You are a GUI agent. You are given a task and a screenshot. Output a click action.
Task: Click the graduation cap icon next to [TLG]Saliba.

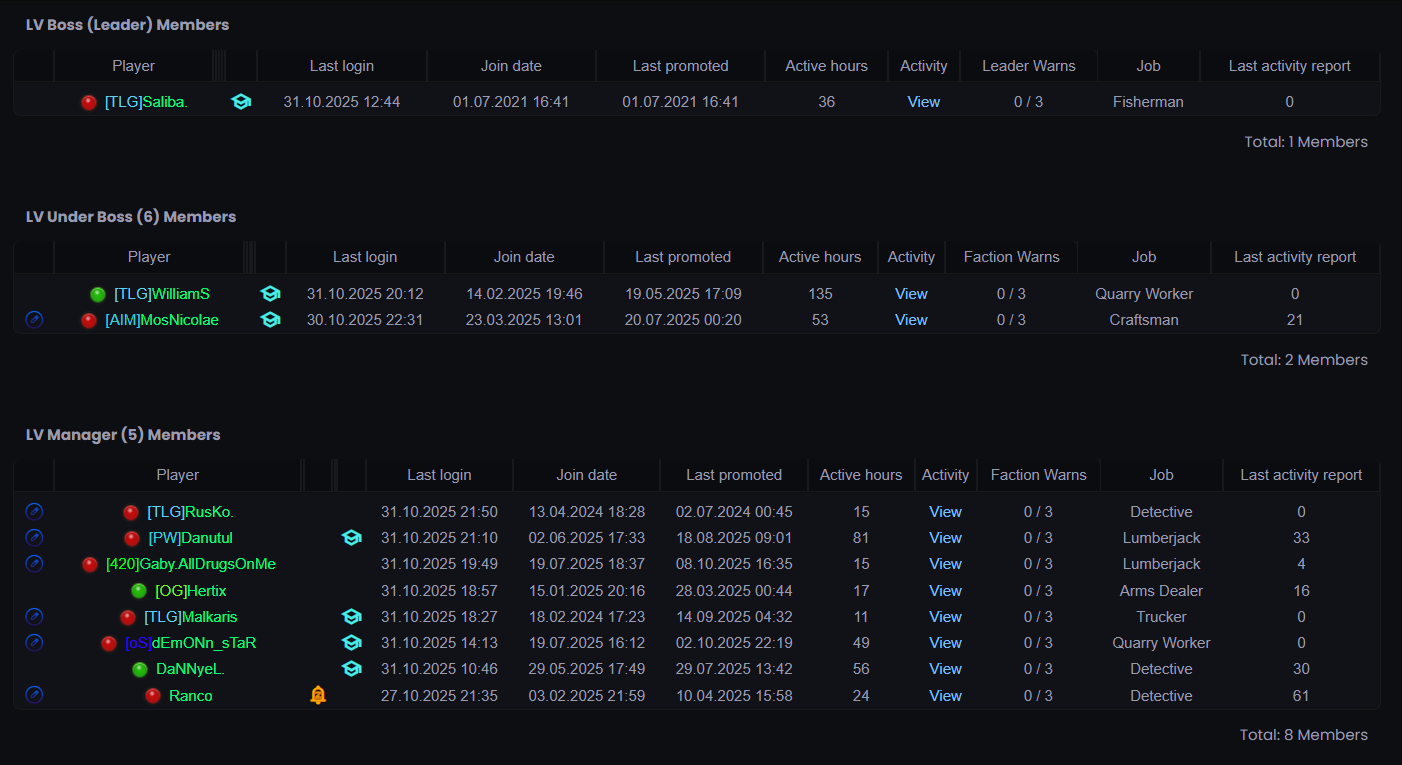point(241,102)
